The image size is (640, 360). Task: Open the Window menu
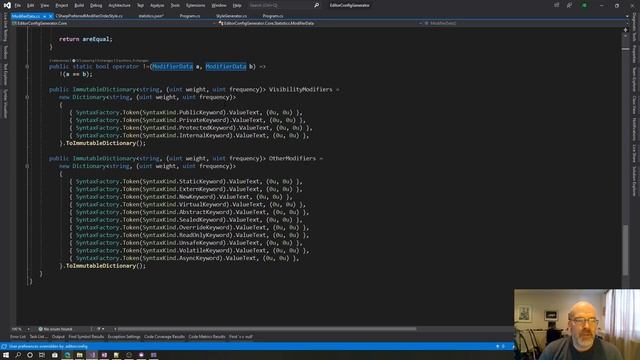(x=219, y=5)
